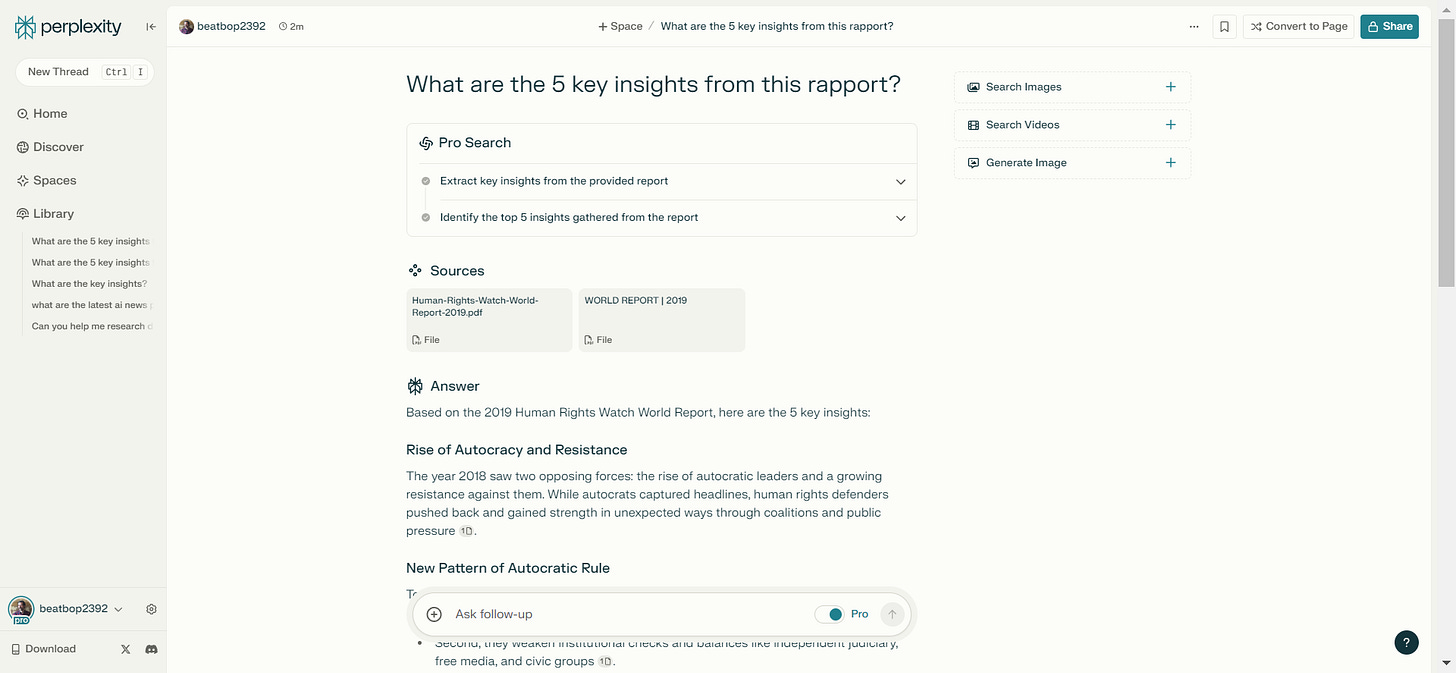This screenshot has height=673, width=1456.
Task: Click plus icon next to Generate Image
Action: [x=1171, y=163]
